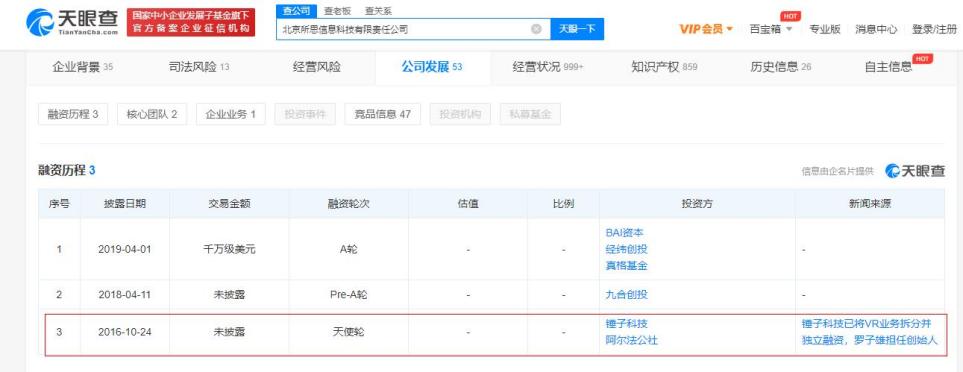The height and width of the screenshot is (372, 963).
Task: Open investor link 阿尔法公社
Action: coord(631,340)
